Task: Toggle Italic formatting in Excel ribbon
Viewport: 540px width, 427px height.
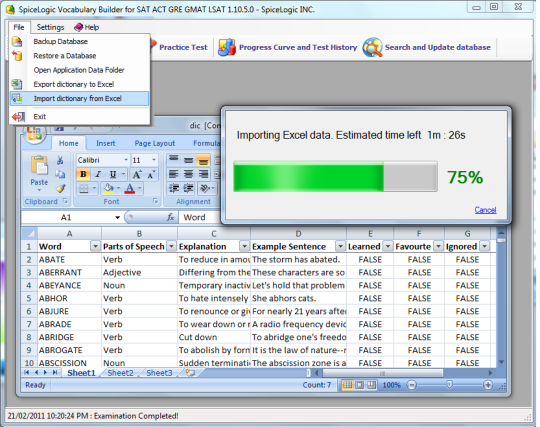Action: pos(98,174)
